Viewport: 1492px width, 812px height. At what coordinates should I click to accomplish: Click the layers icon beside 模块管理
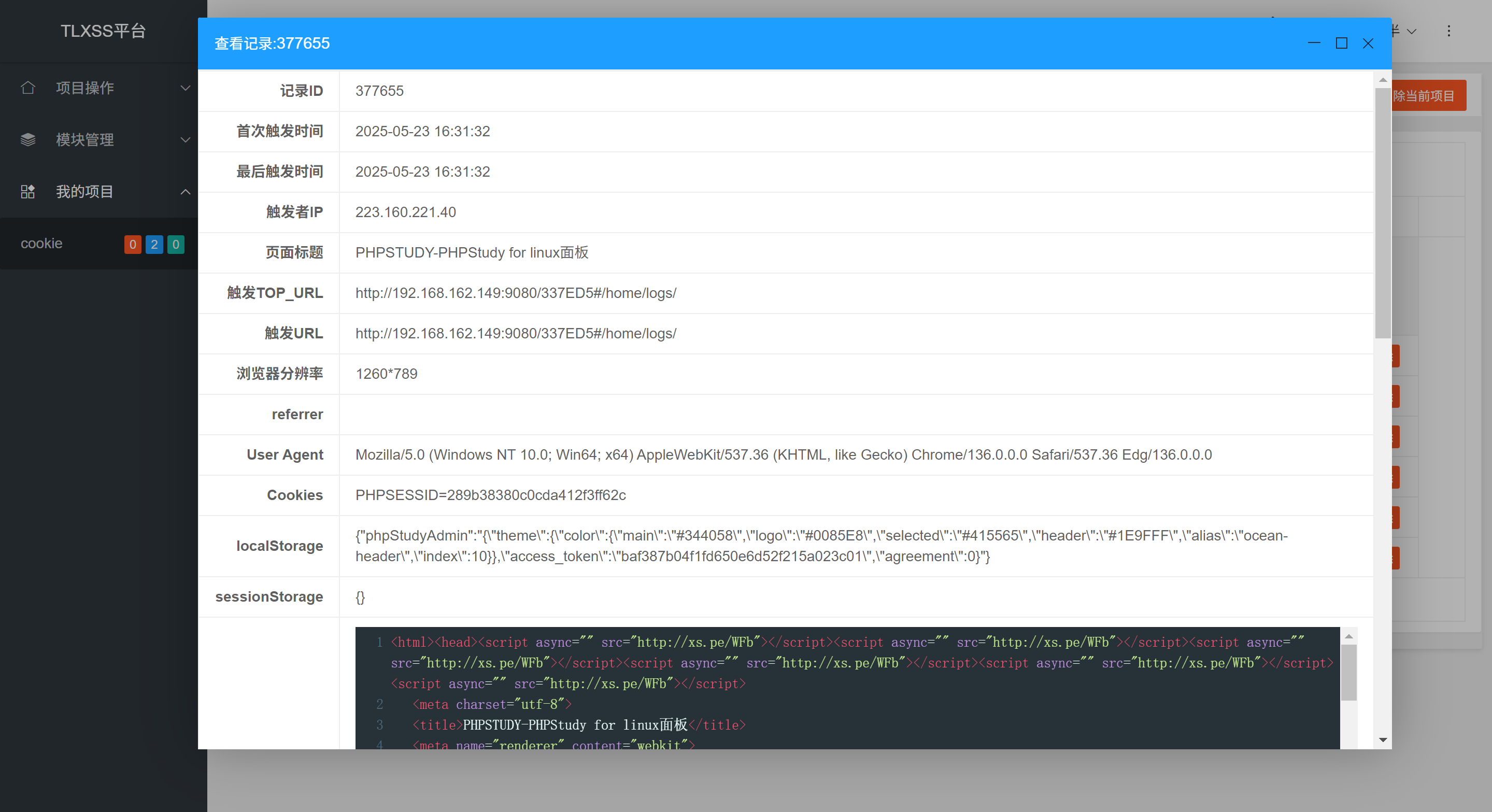[x=28, y=139]
